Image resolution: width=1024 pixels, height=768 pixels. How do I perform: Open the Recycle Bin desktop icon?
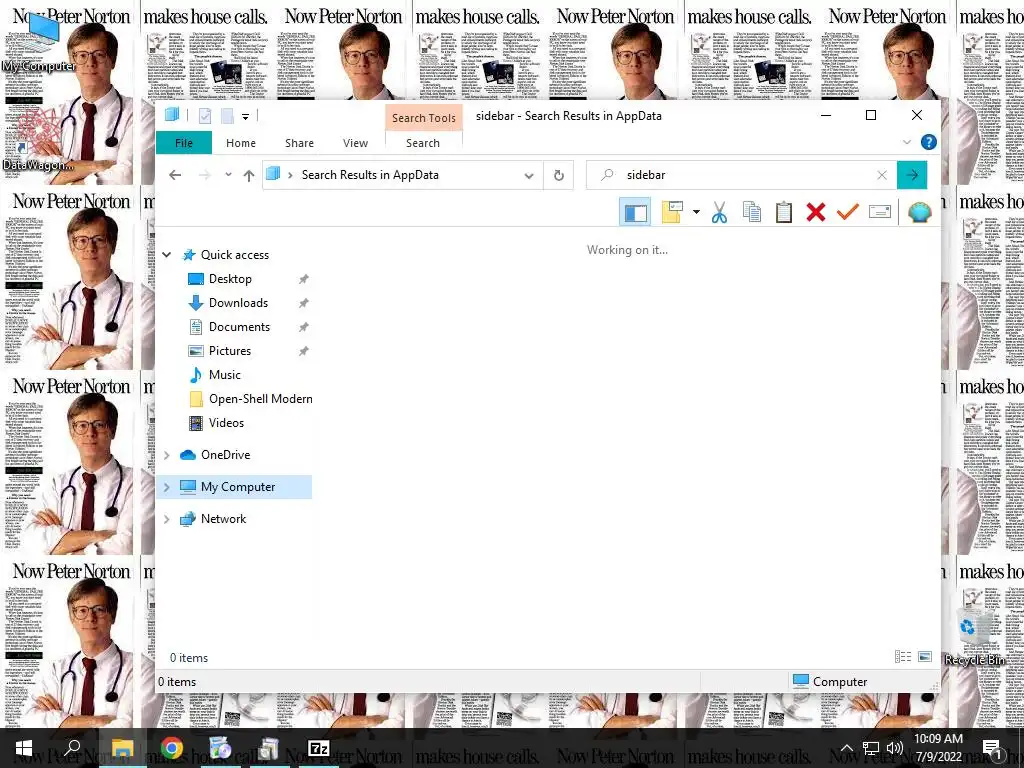975,637
